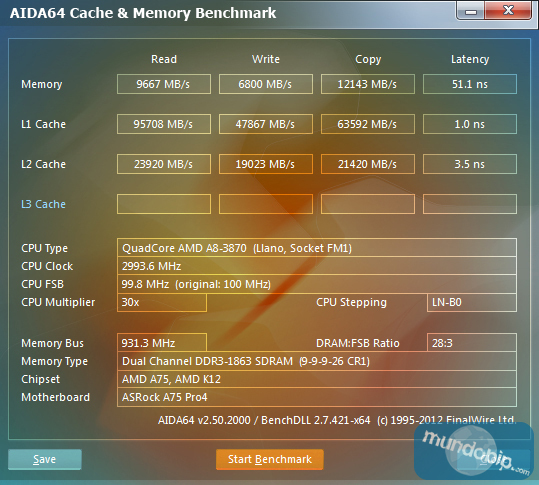
Task: Click the Memory latency value 51.1 ns
Action: (x=470, y=84)
